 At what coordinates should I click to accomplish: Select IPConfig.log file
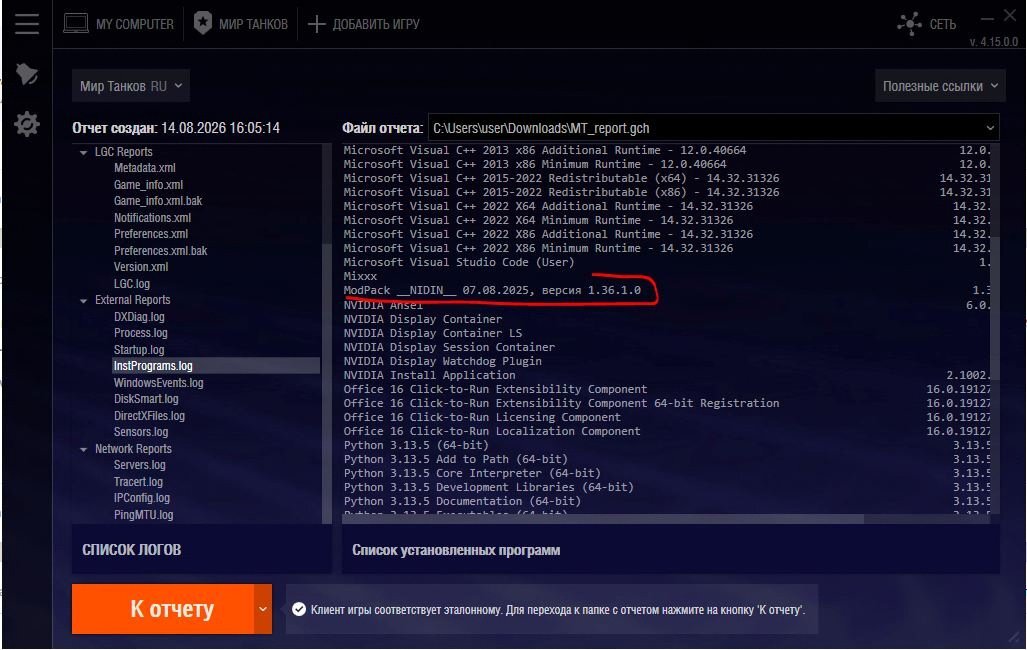[141, 498]
